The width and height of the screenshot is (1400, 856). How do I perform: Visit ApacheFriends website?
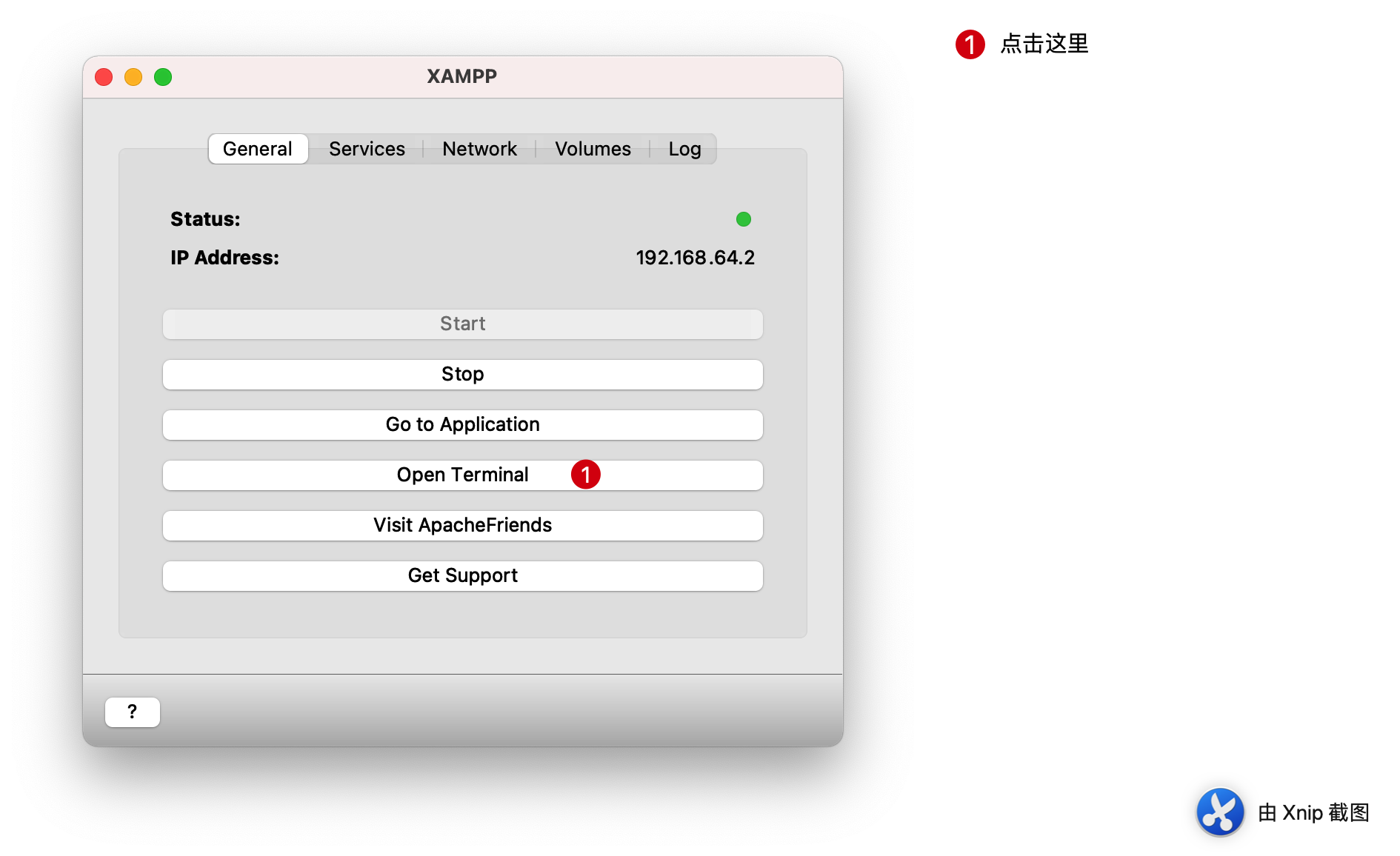[x=462, y=525]
